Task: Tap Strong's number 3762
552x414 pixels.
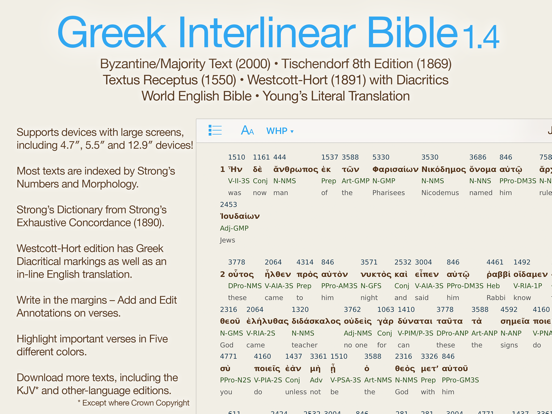Action: point(352,309)
